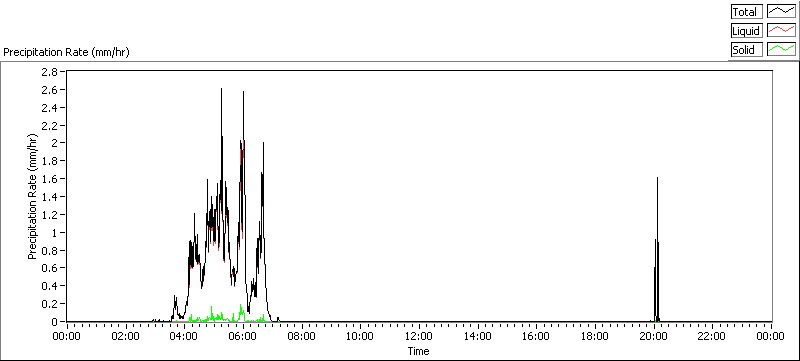Click the Solid legend label
Screen dimensions: 800x361
(747, 50)
